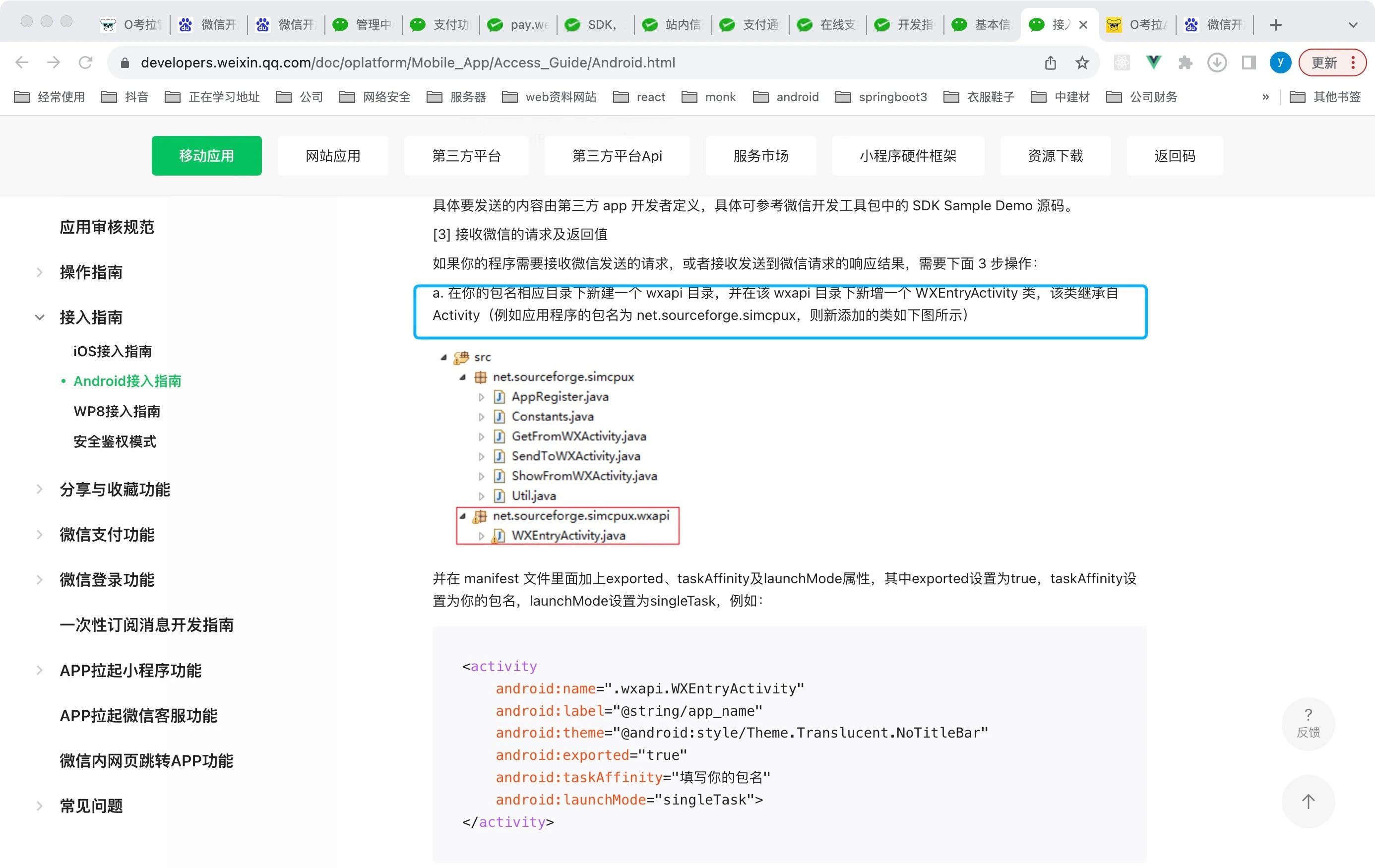Image resolution: width=1375 pixels, height=868 pixels.
Task: Click the back-to-top arrow button
Action: (x=1308, y=801)
